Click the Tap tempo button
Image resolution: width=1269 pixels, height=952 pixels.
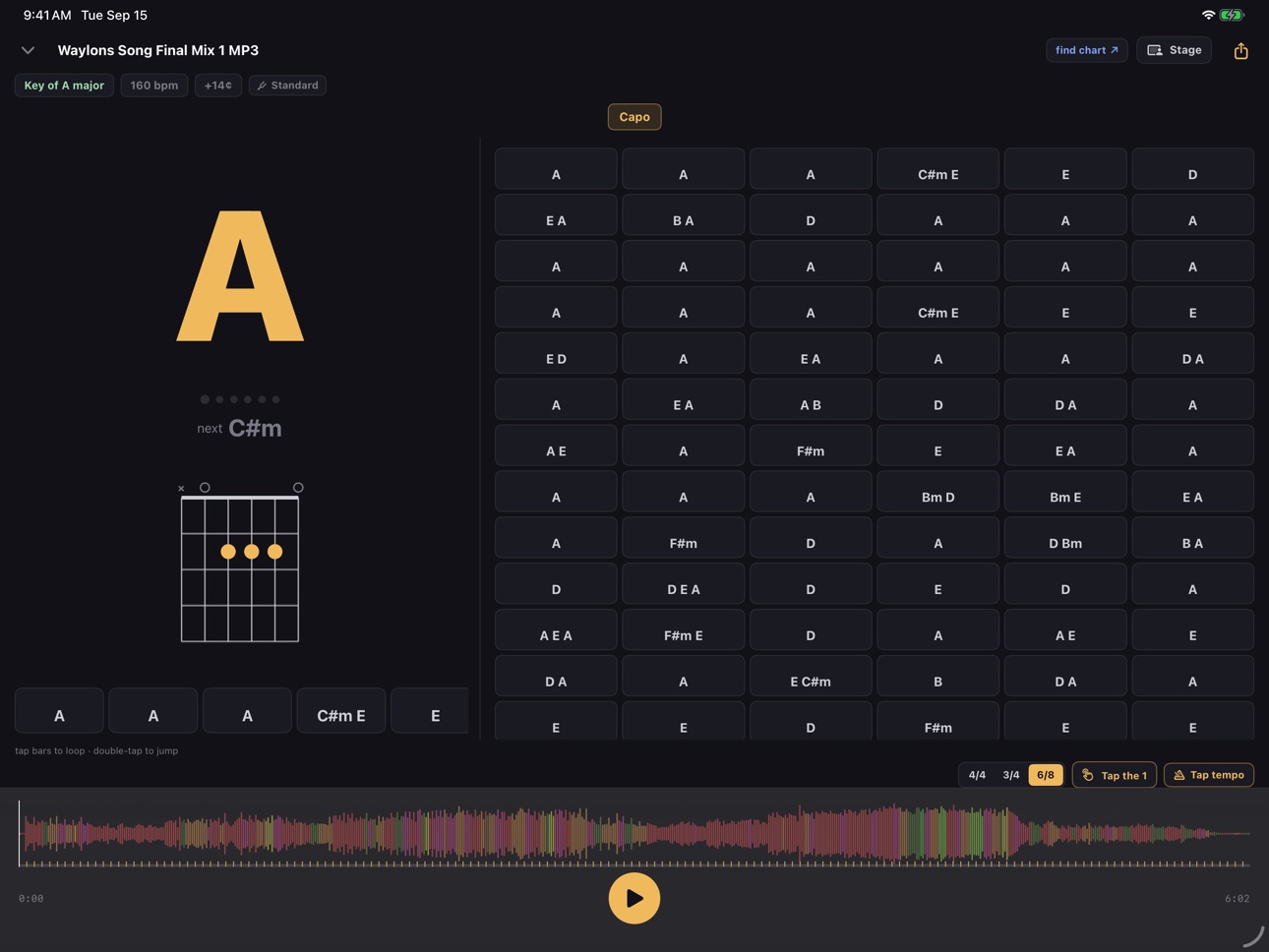pos(1209,775)
